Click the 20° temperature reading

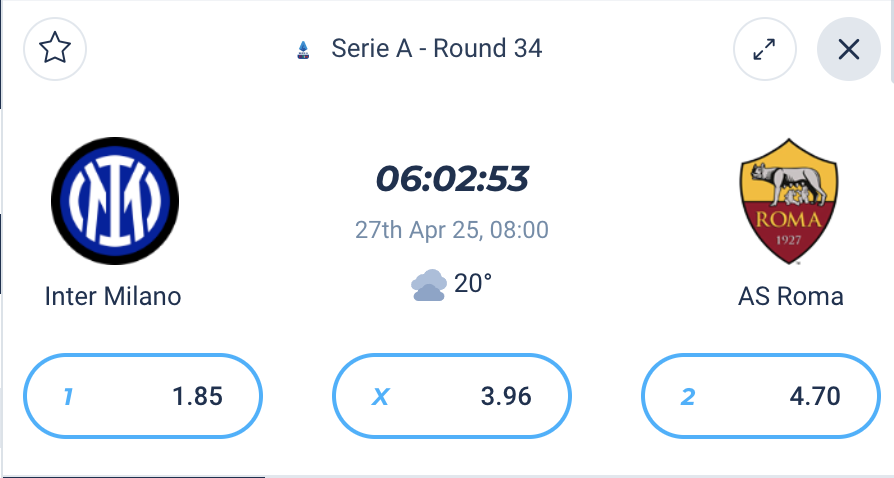[x=473, y=283]
